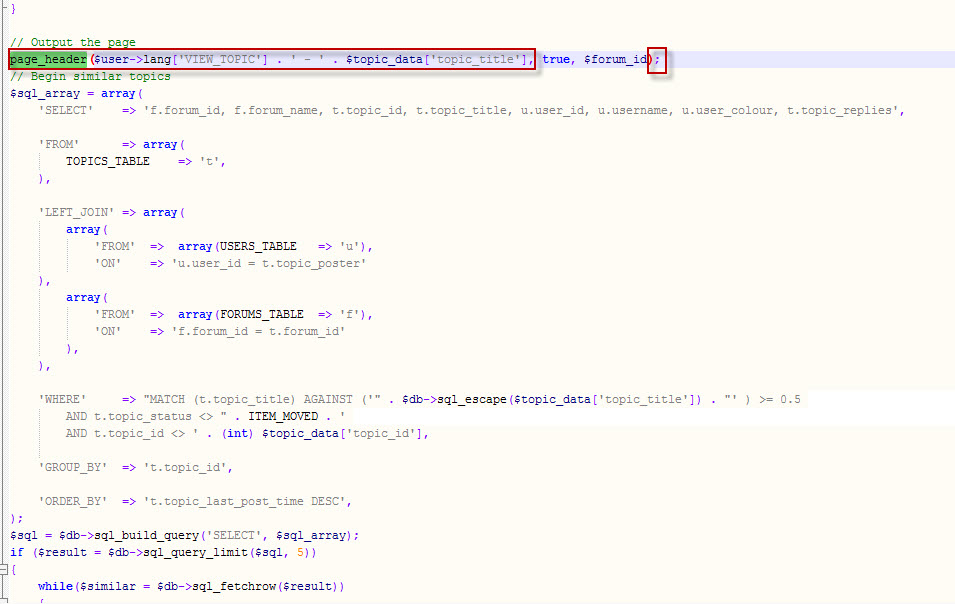Click the 'ORDER_BY' array key

(x=72, y=502)
